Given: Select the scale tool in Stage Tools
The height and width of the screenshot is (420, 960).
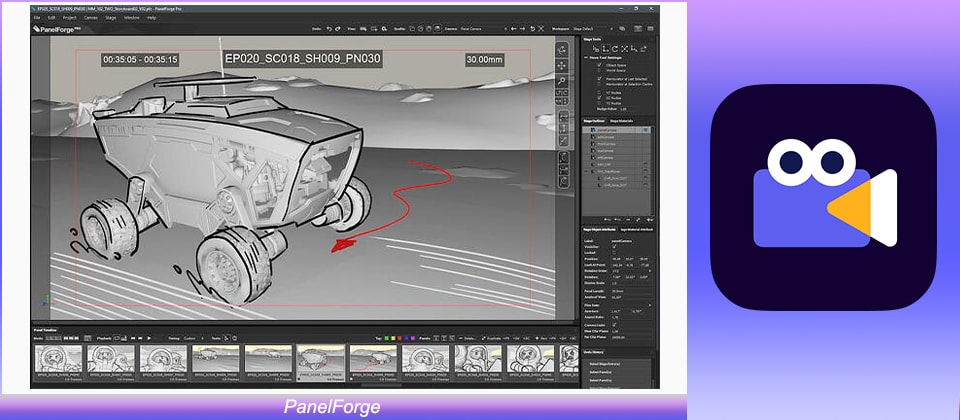Looking at the screenshot, I should (624, 49).
